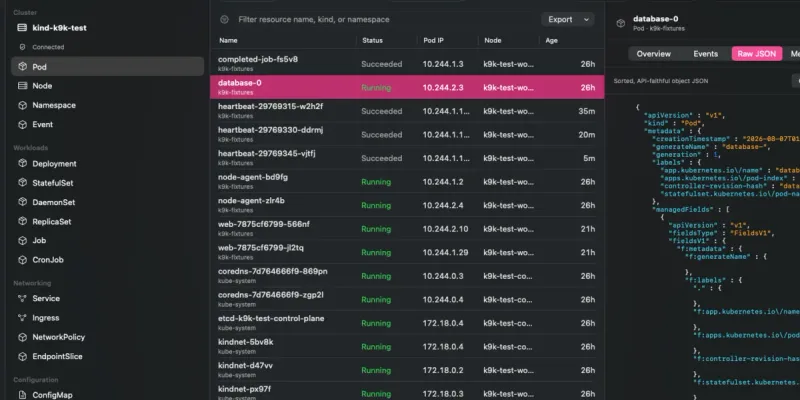Focus the filter resource name field
The image size is (800, 400).
pos(314,19)
